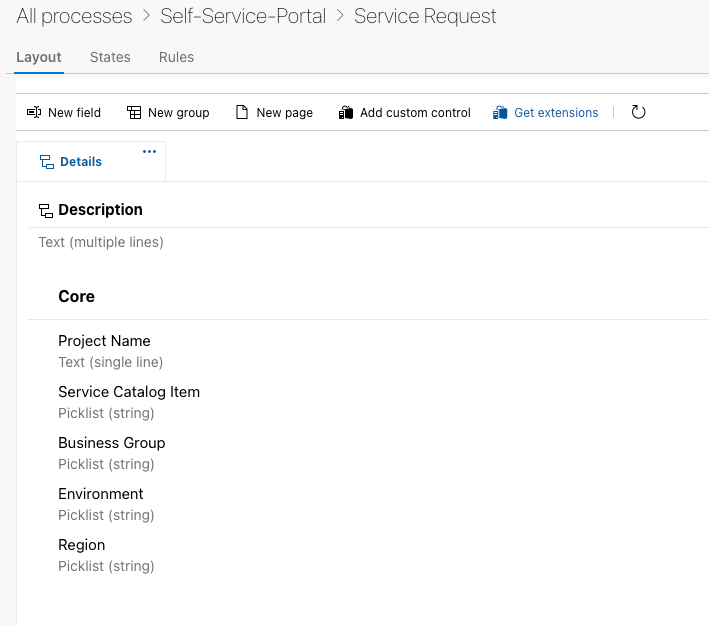
Task: Click Picklist (string) under Environment
Action: pos(106,515)
